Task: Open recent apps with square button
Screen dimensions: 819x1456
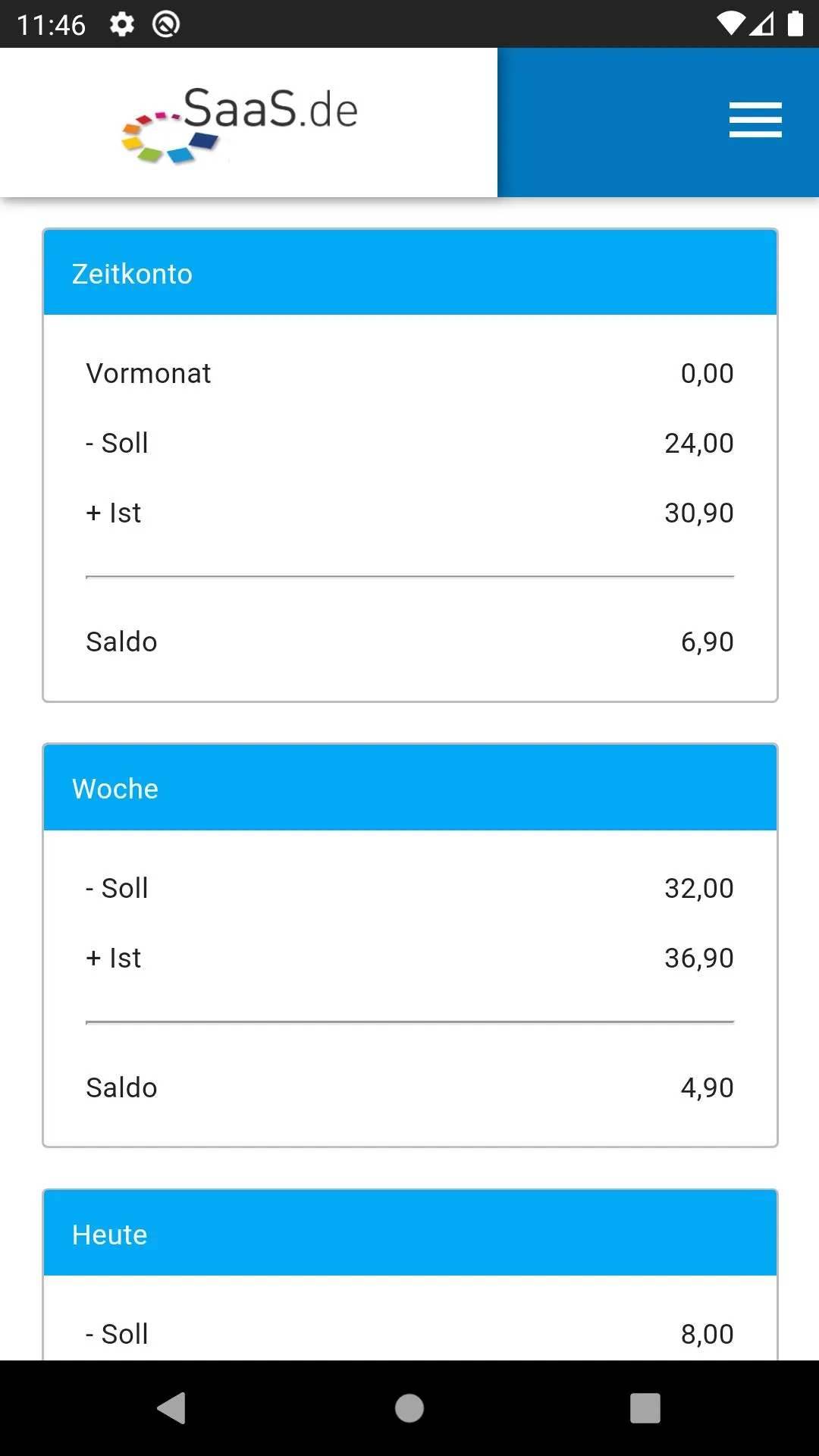Action: (x=645, y=1408)
